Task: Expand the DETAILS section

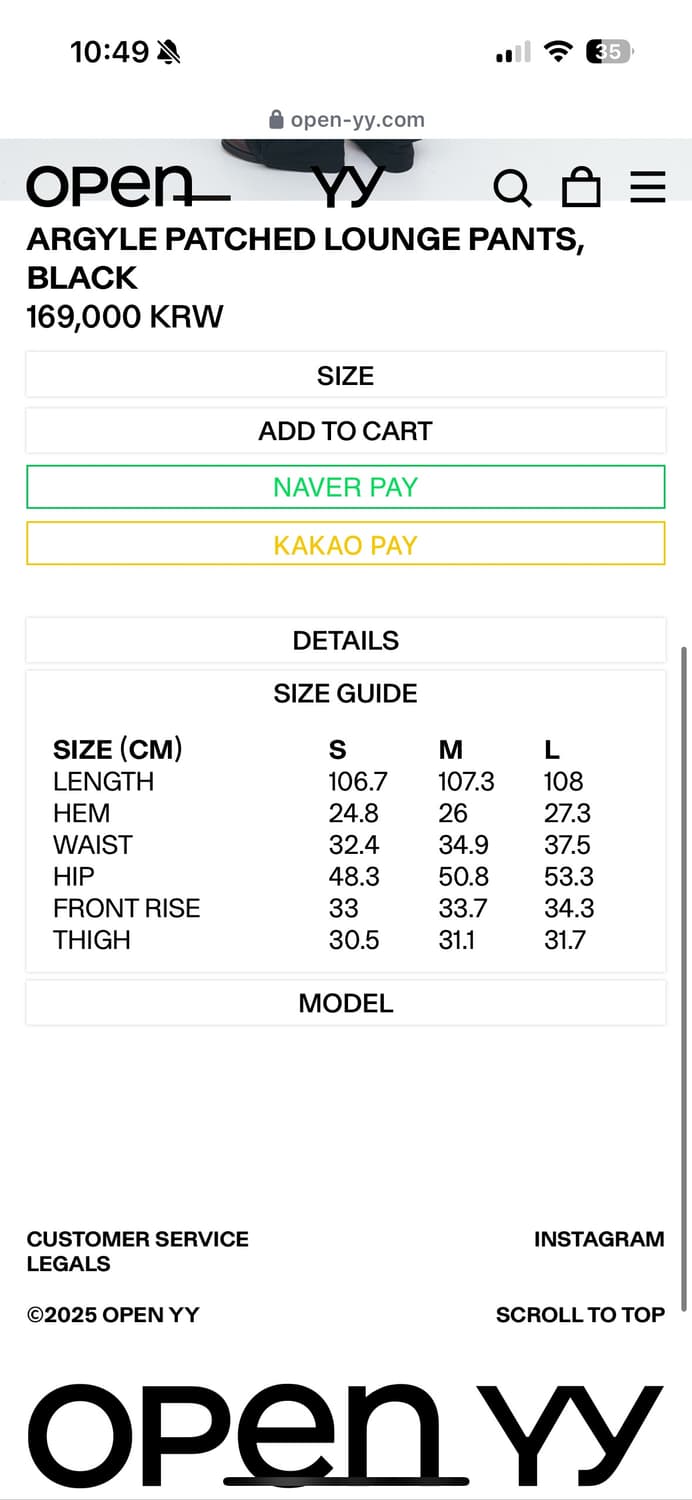Action: point(345,641)
